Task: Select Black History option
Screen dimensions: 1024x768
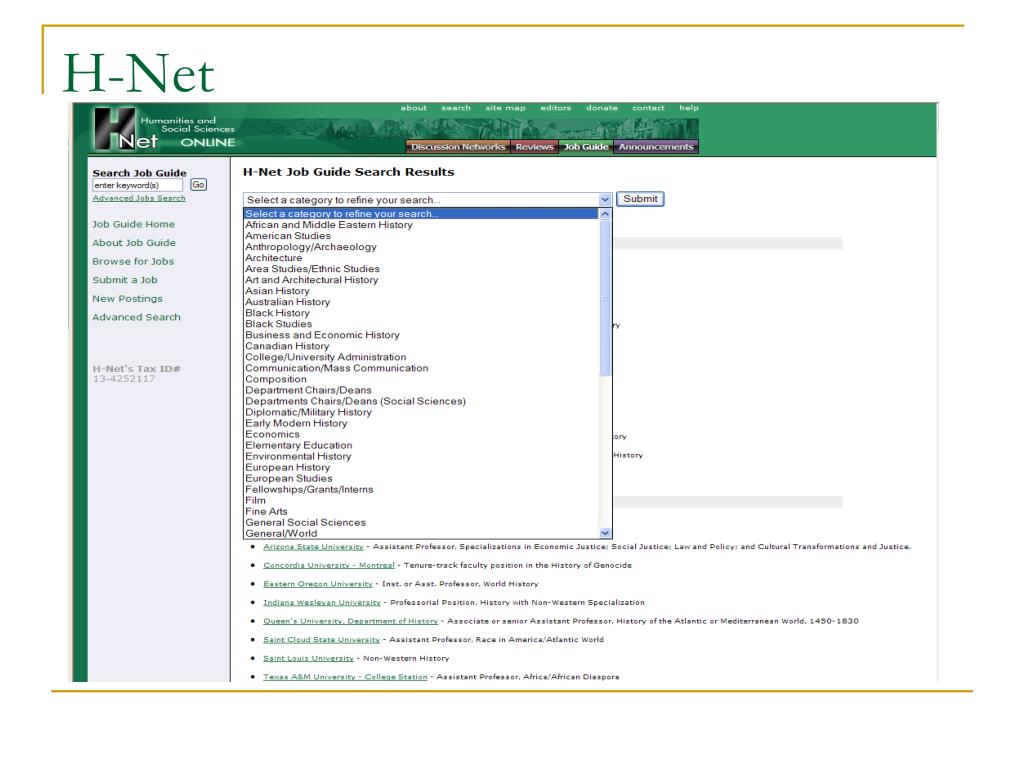Action: (x=421, y=313)
